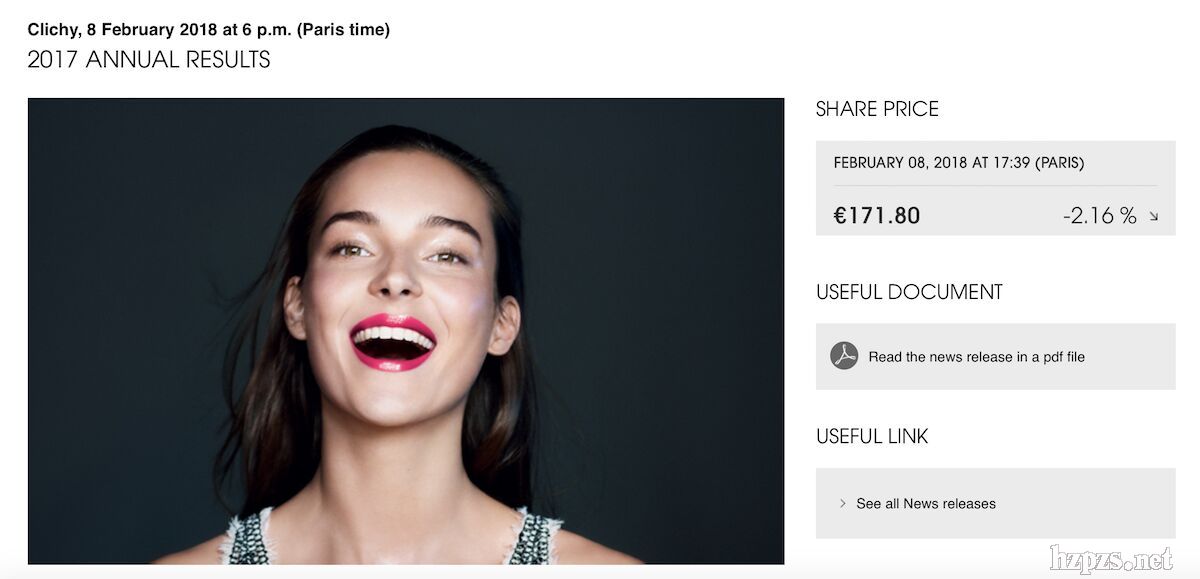
Task: Open the news release in a pdf file
Action: click(976, 357)
